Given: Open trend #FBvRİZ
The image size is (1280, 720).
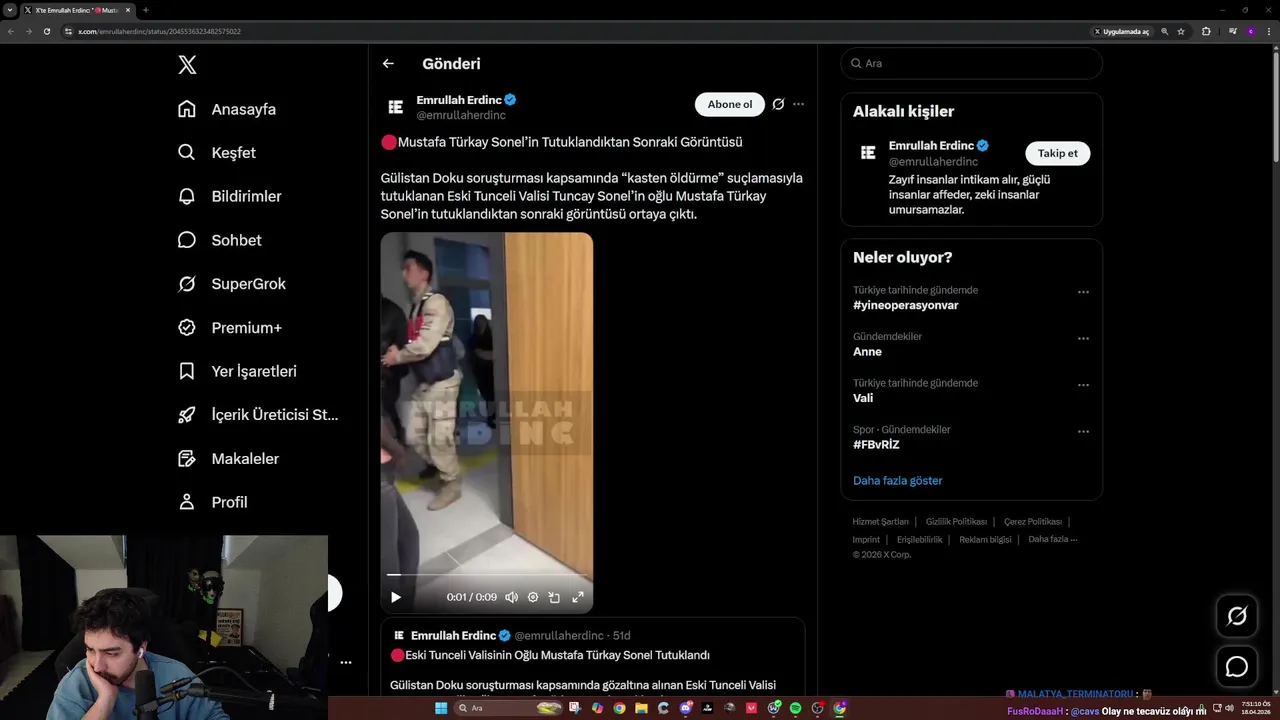Looking at the screenshot, I should [x=876, y=445].
